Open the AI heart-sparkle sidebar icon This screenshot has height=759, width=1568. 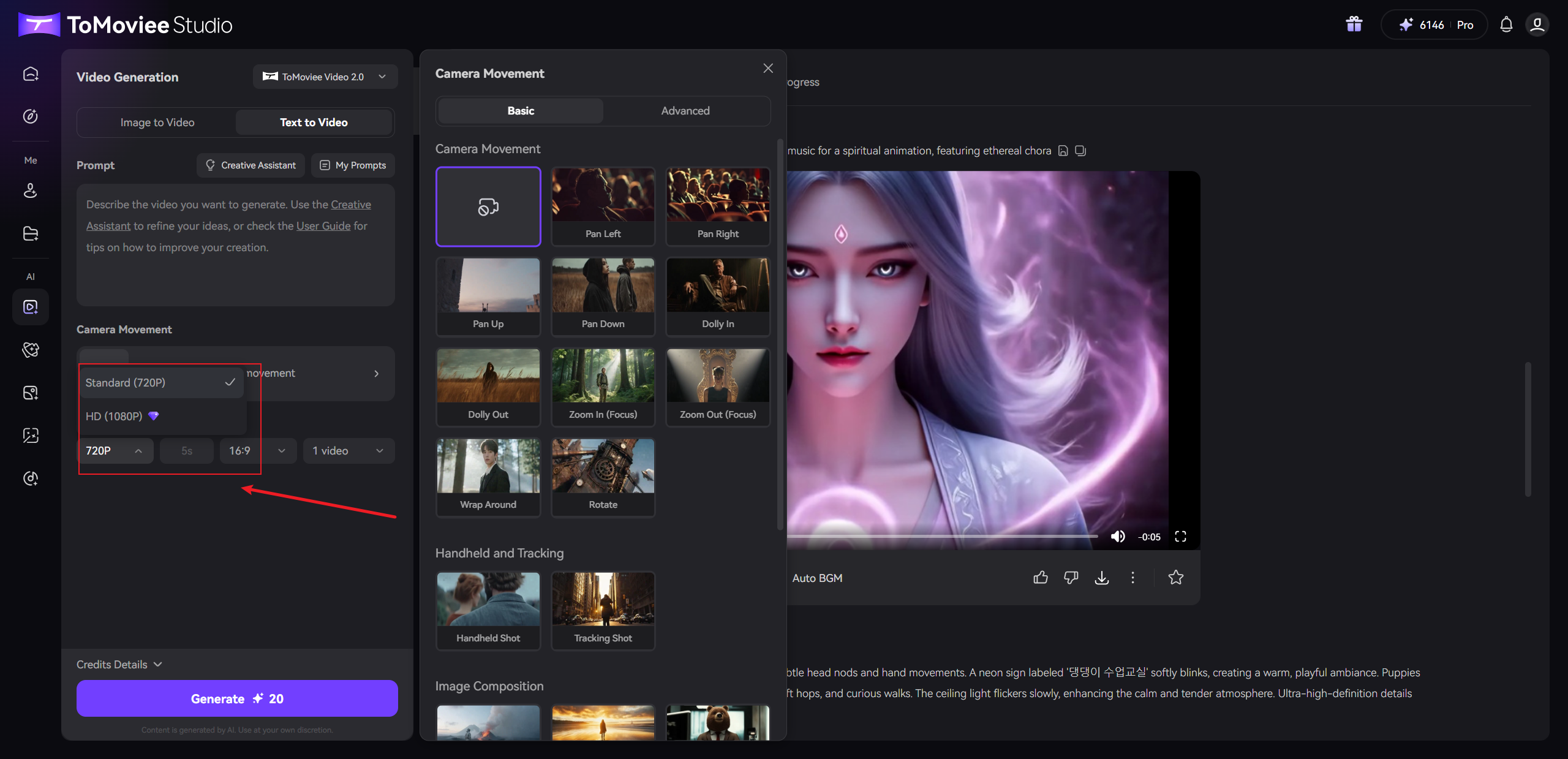click(31, 350)
